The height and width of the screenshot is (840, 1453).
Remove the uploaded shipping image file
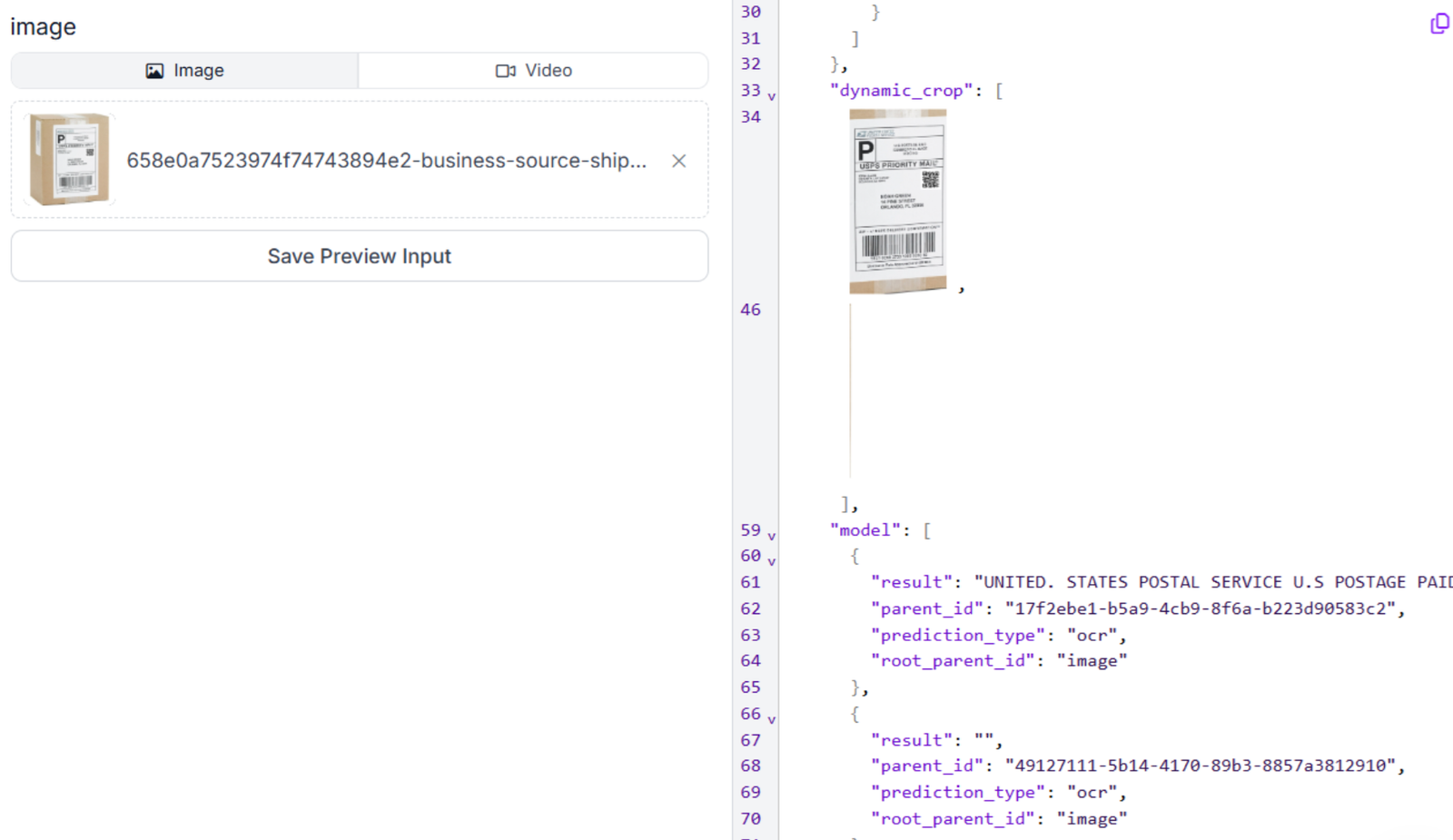(678, 161)
